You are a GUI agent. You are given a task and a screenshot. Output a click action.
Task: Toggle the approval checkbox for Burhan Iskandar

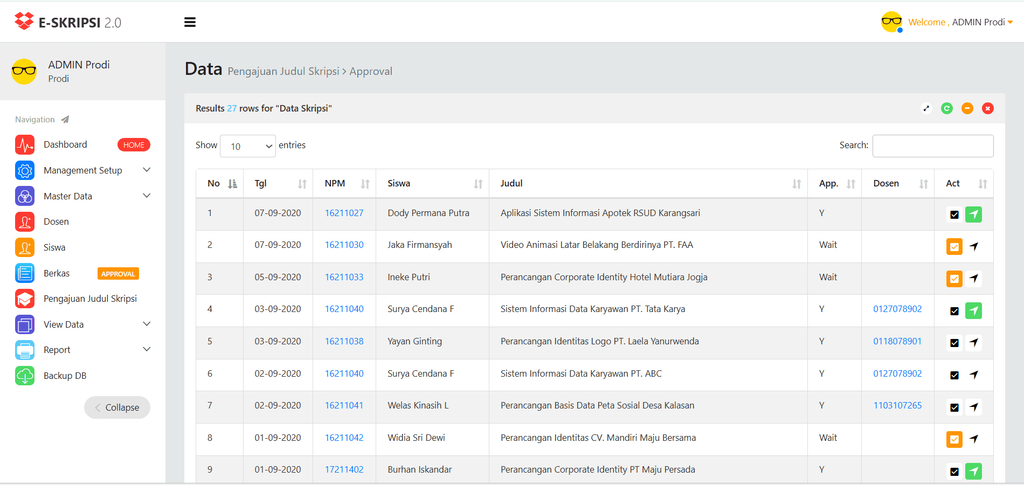pos(954,471)
